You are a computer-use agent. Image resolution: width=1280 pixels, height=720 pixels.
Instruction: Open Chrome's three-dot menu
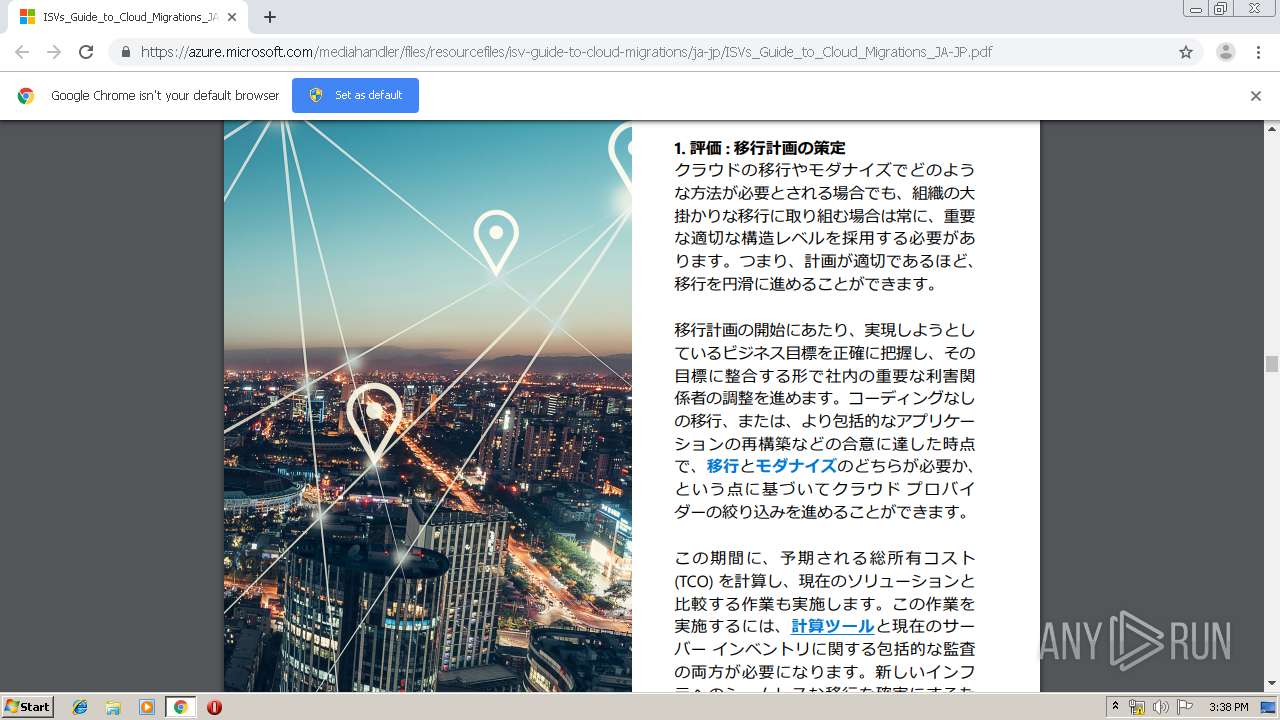tap(1258, 52)
